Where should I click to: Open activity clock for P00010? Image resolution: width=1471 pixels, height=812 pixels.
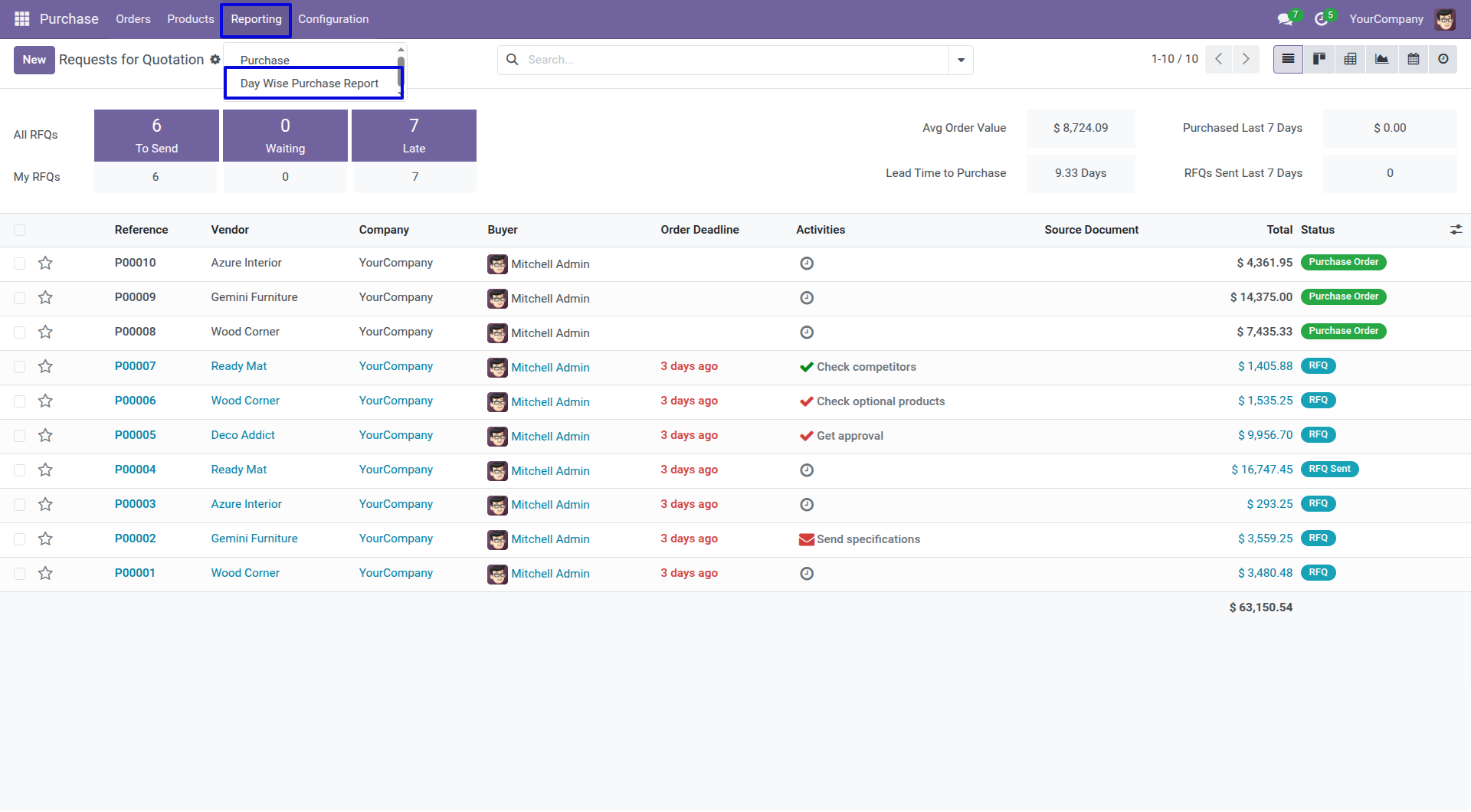coord(807,264)
